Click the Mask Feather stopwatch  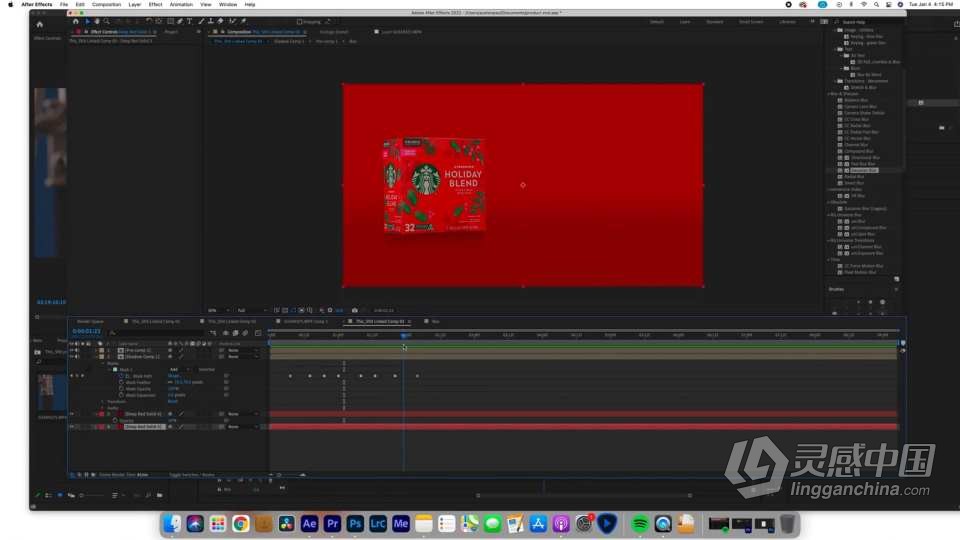[121, 382]
